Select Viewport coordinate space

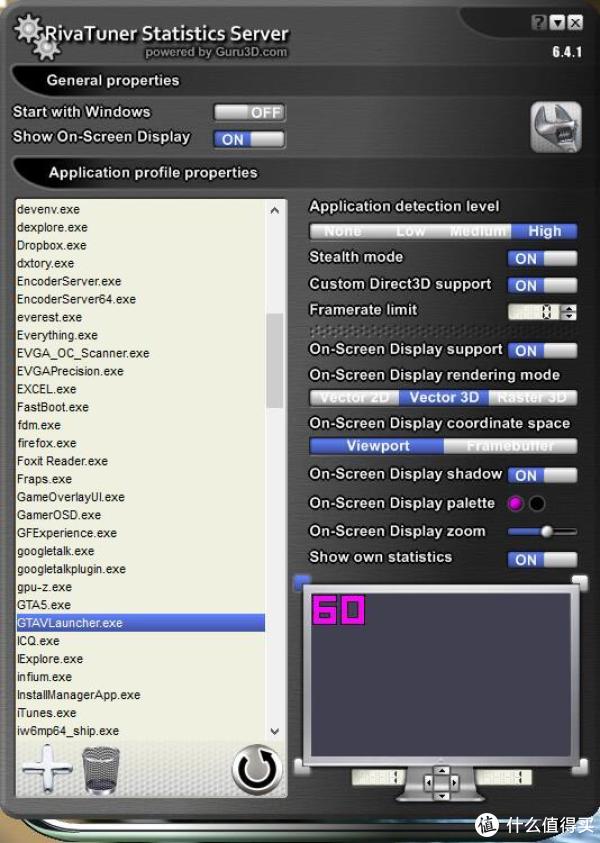[x=377, y=446]
